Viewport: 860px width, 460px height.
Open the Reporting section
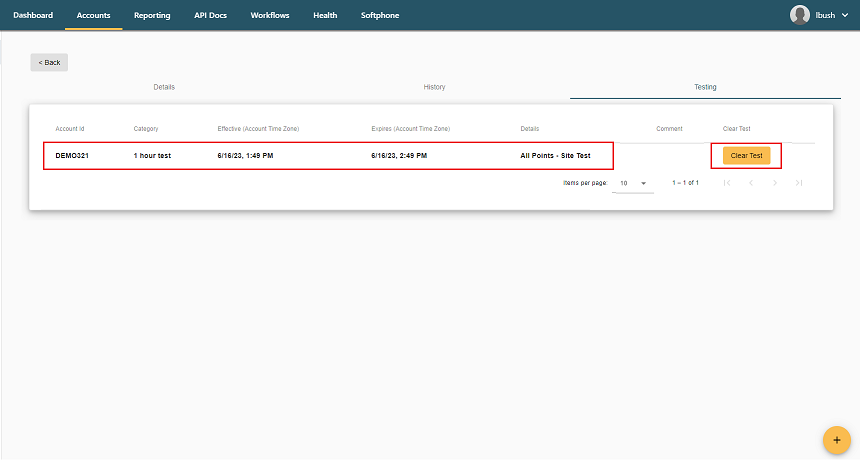click(152, 15)
